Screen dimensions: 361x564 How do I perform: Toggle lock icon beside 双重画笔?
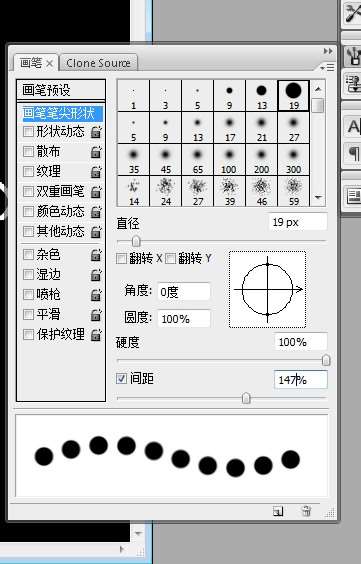[96, 192]
